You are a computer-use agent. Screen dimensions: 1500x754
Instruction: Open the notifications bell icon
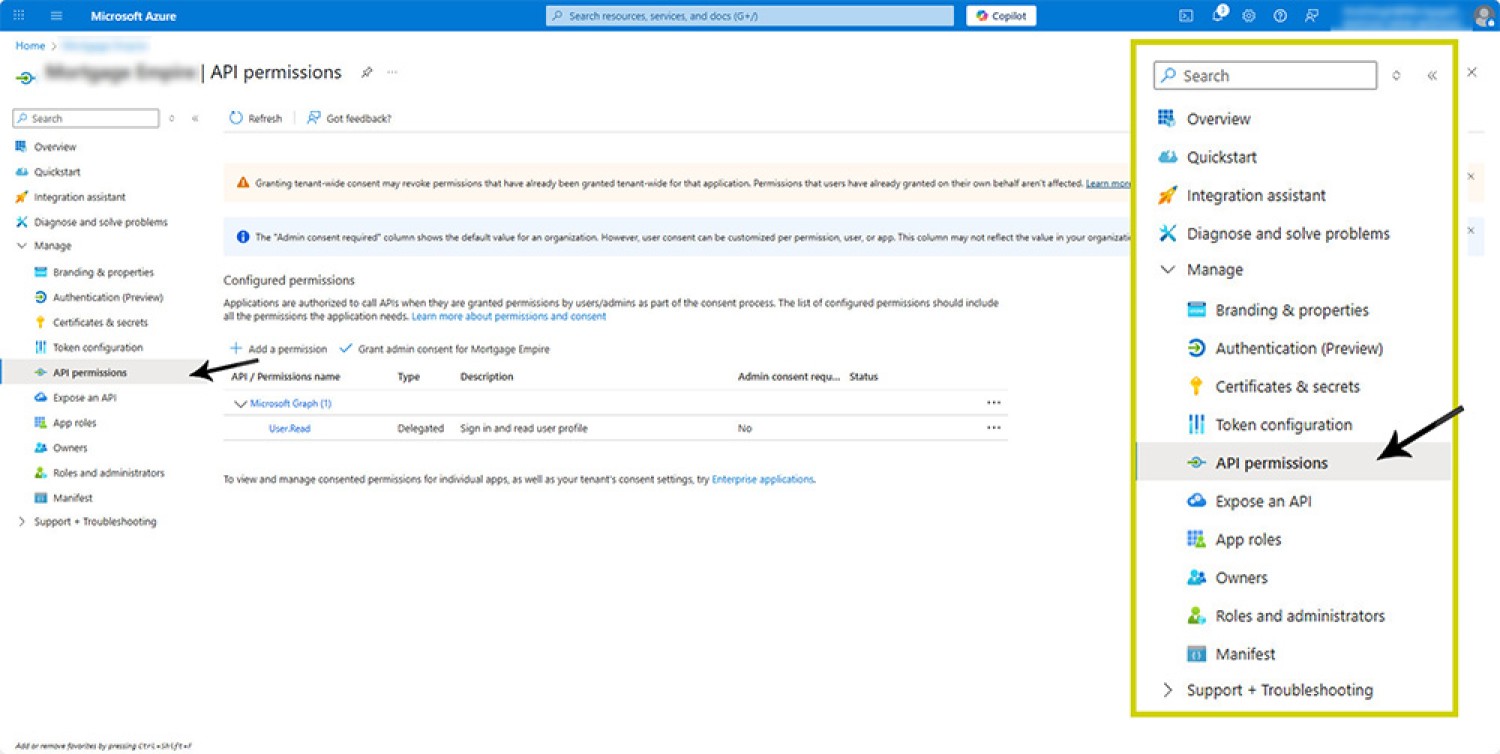tap(1218, 15)
